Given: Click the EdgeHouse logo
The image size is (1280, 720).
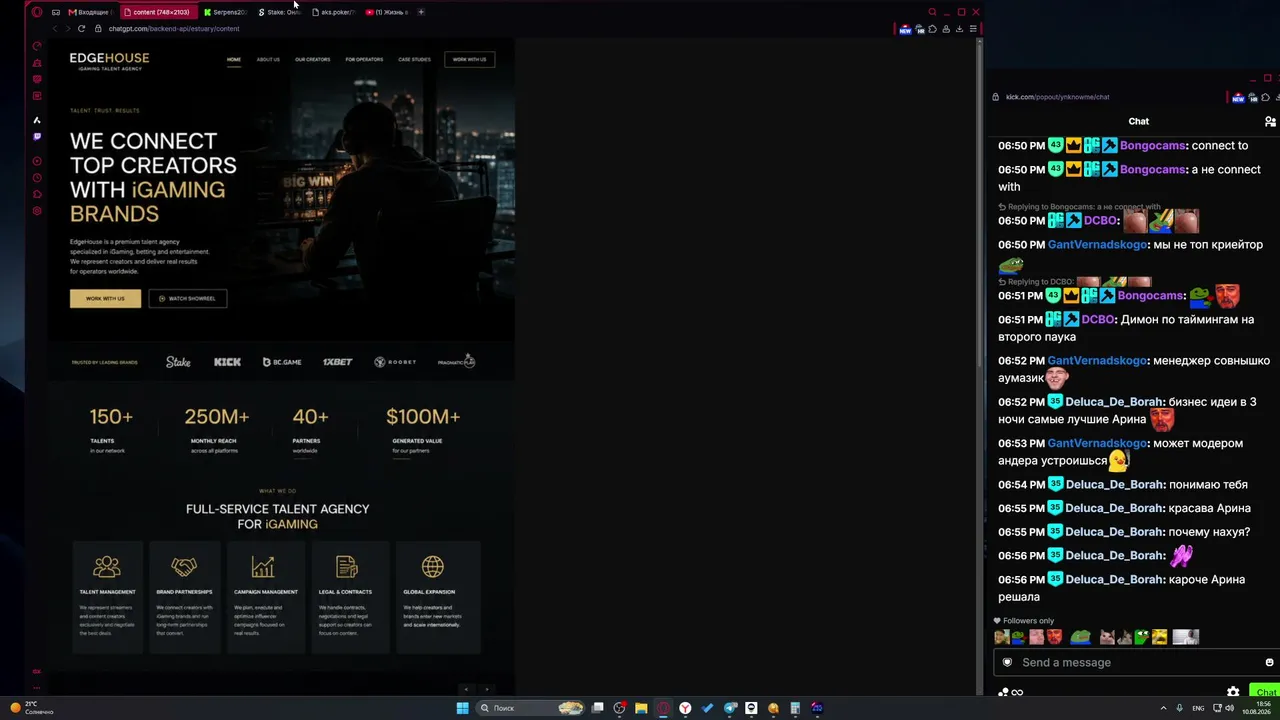Looking at the screenshot, I should tap(109, 61).
